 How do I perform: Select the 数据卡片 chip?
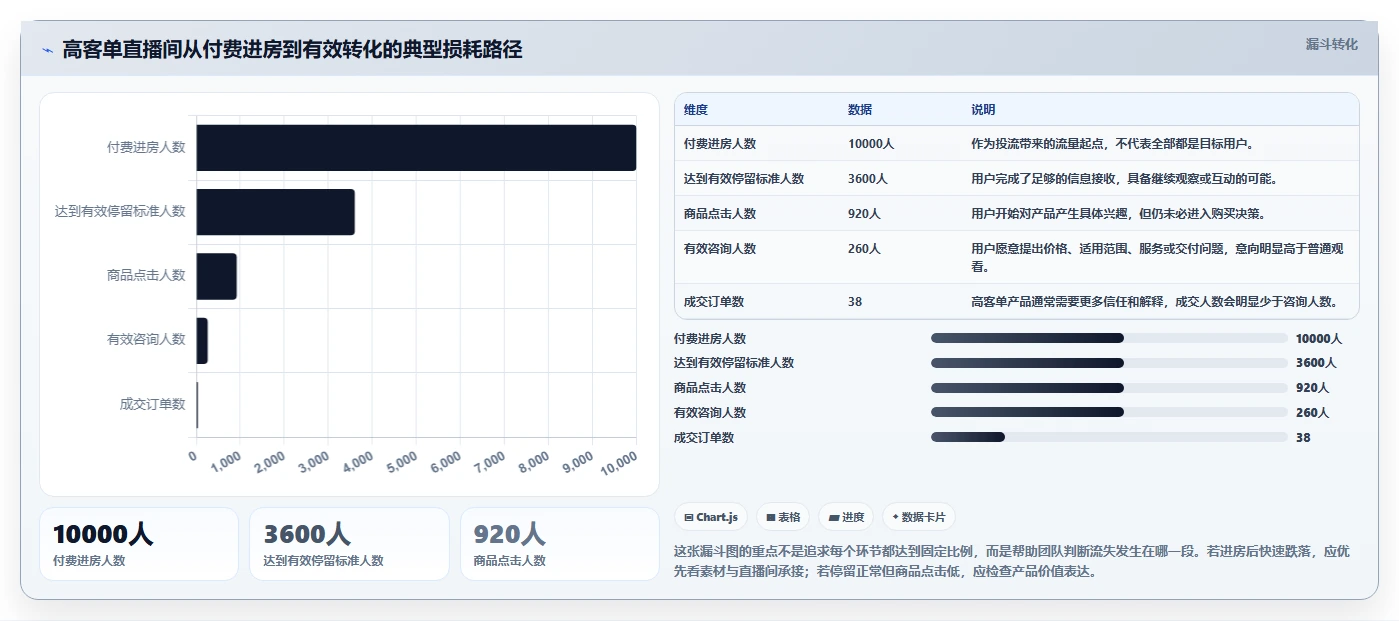(x=918, y=517)
